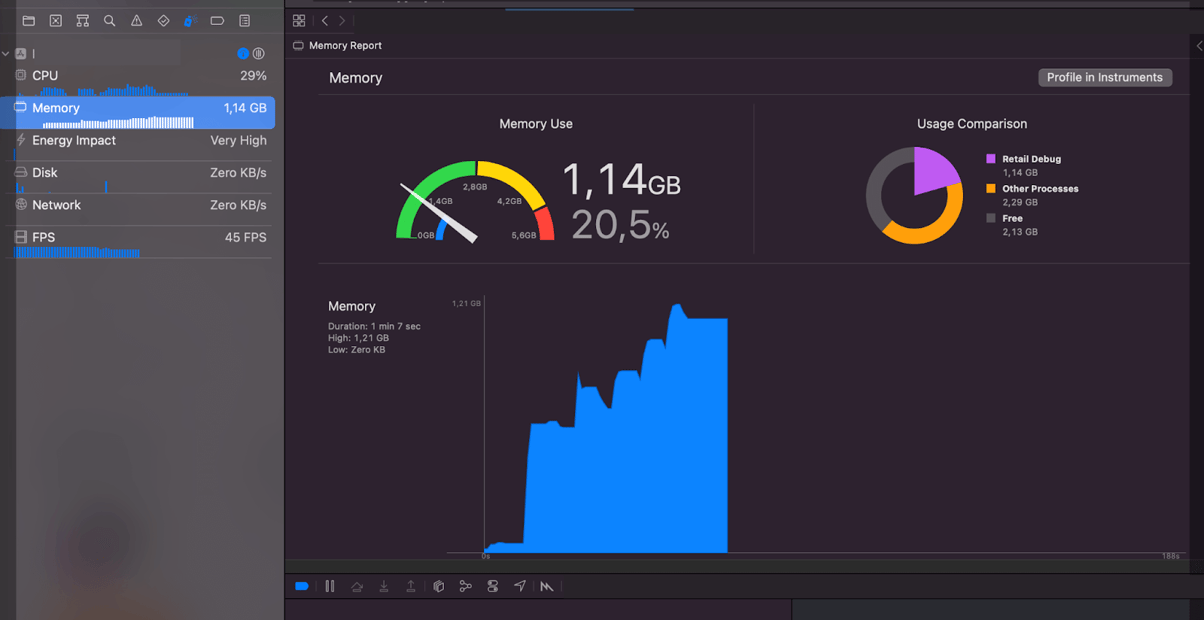Click the chevron to hide the inspector panel
Image resolution: width=1204 pixels, height=620 pixels.
tap(1197, 45)
